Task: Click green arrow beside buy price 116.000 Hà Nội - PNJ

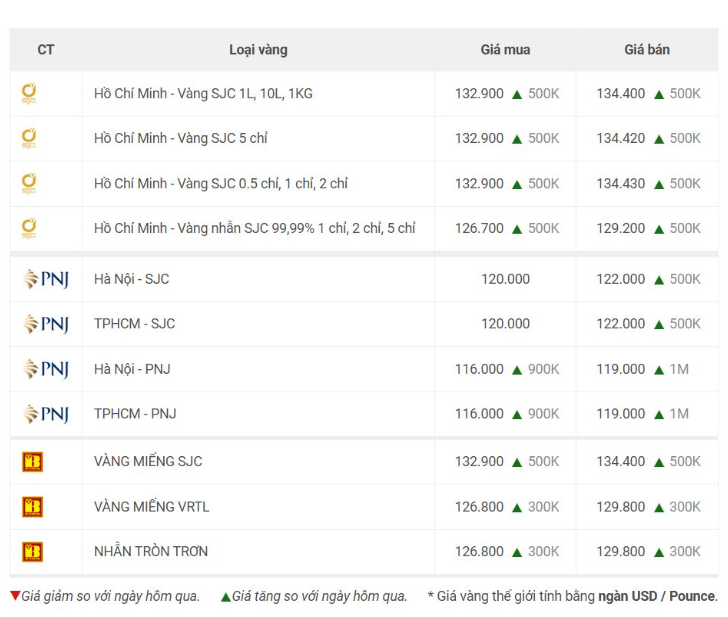Action: tap(517, 370)
